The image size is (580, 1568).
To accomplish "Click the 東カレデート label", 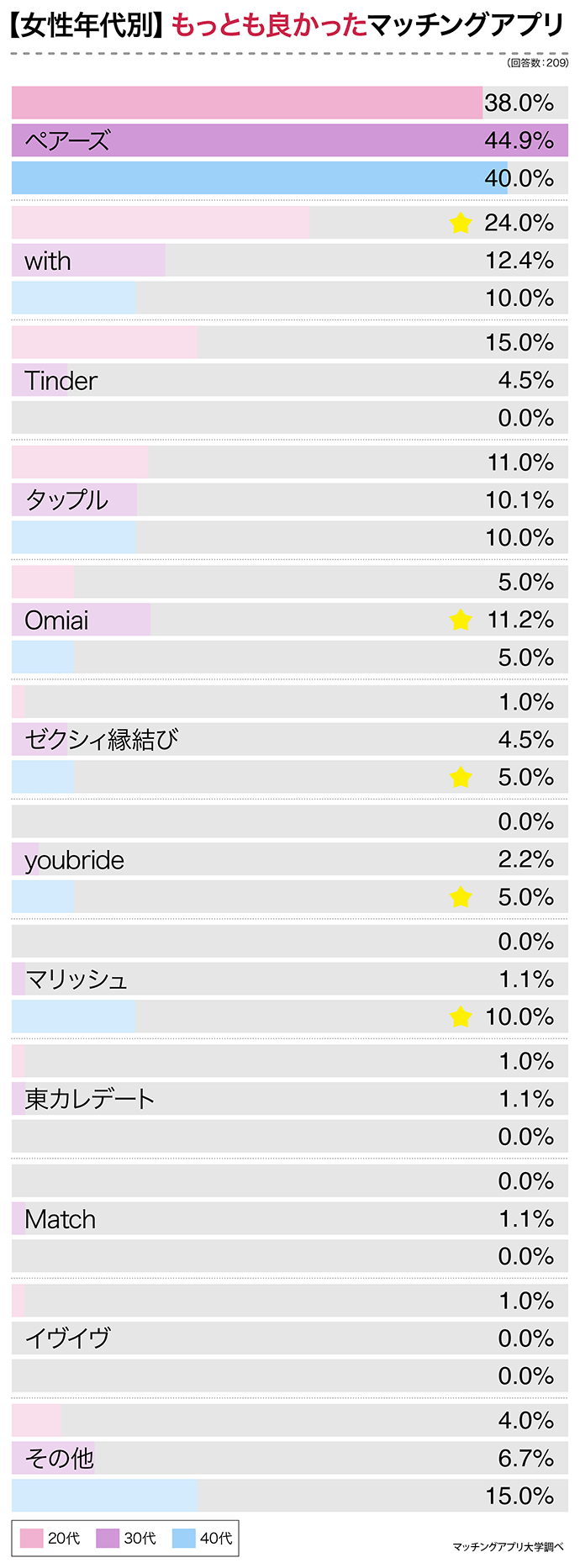I will 89,1099.
